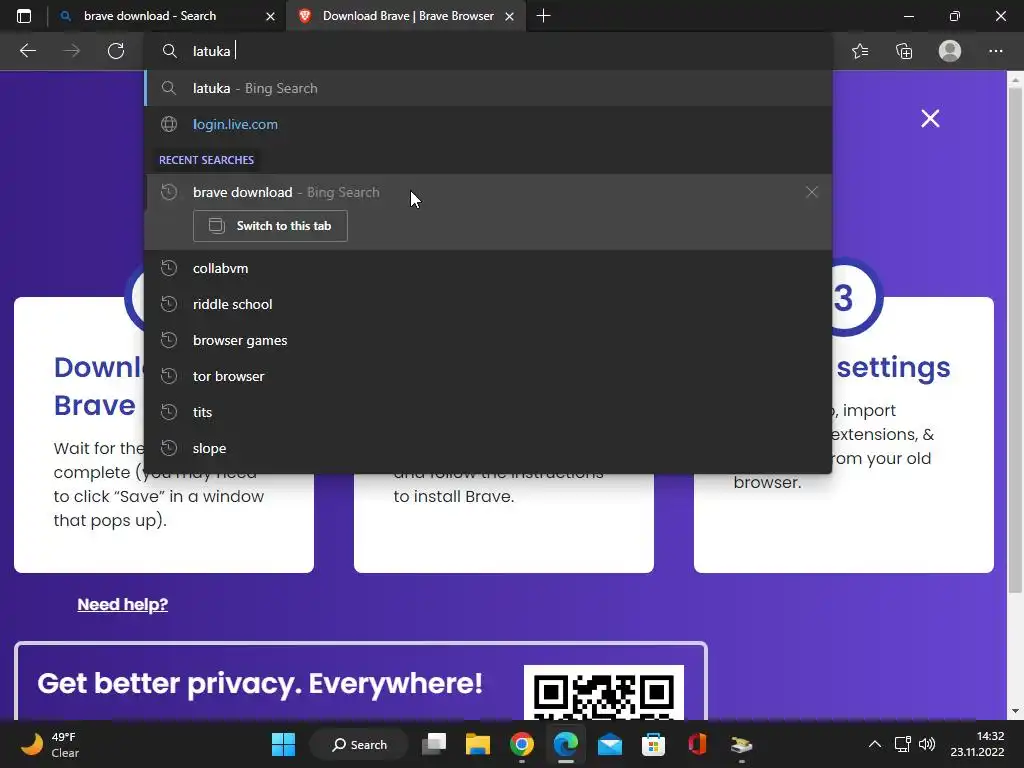The image size is (1024, 768).
Task: Open volume control tray icon
Action: coord(927,744)
